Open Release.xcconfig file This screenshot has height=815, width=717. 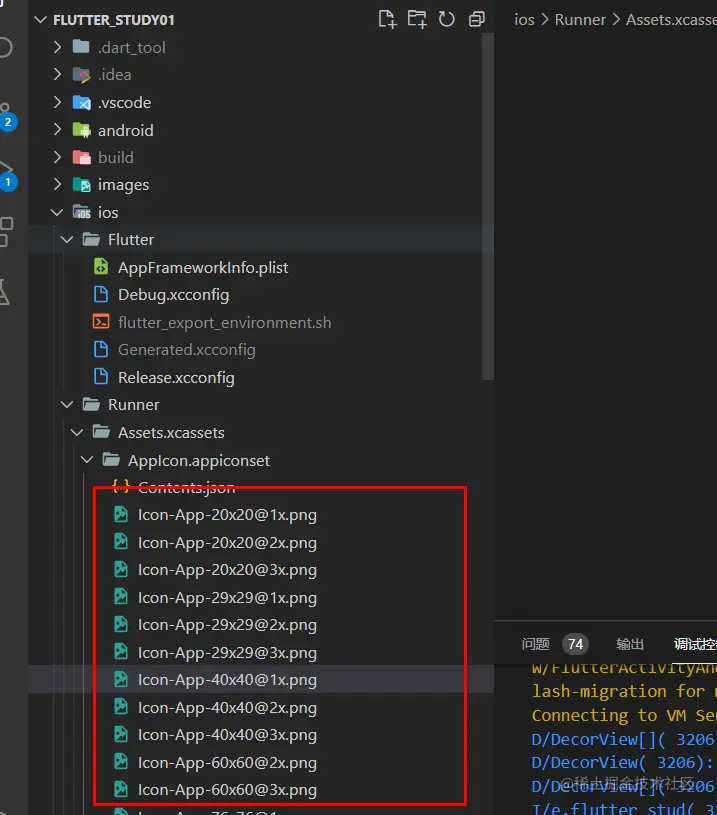point(176,377)
